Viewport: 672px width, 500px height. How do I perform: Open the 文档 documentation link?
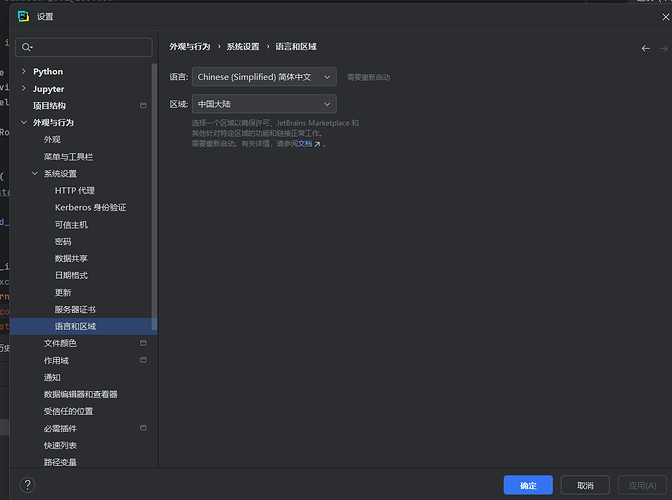point(305,144)
